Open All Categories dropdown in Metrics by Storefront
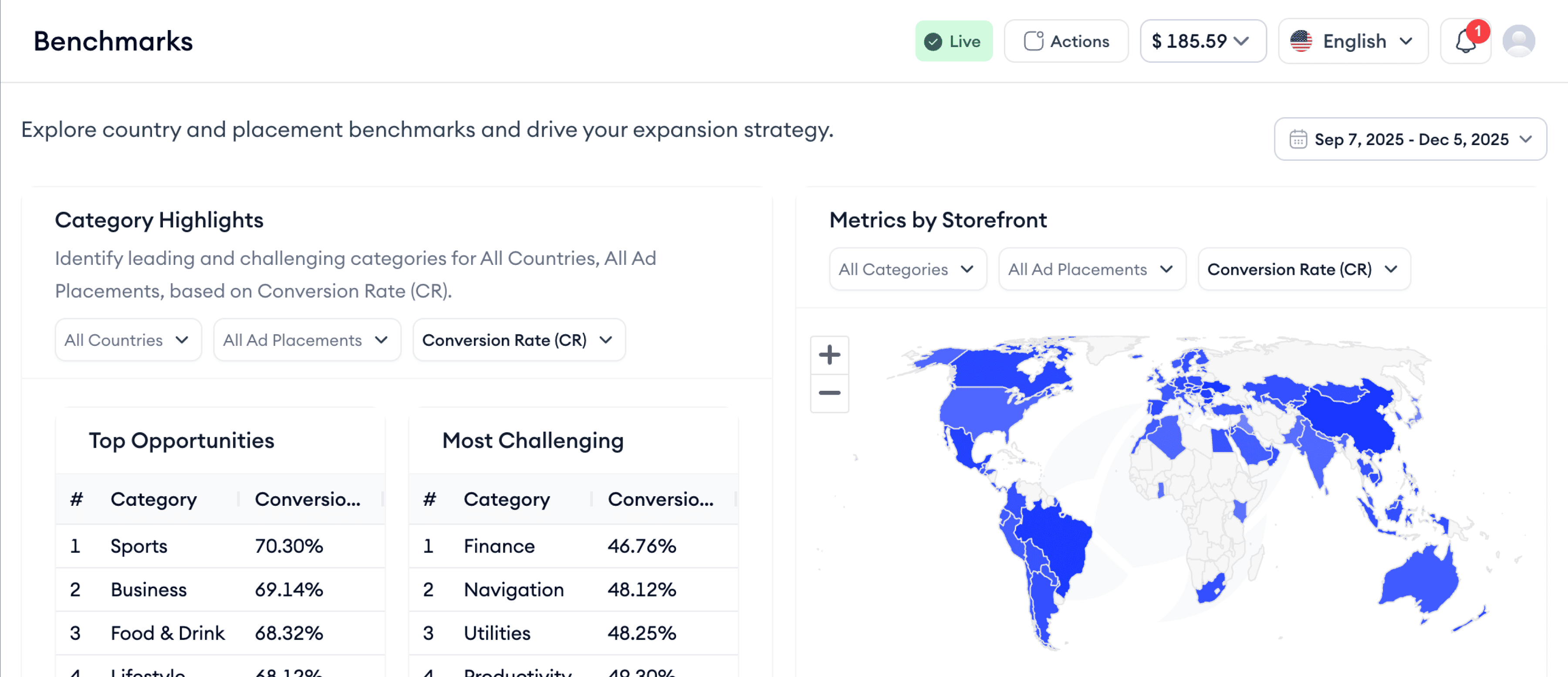 click(908, 269)
